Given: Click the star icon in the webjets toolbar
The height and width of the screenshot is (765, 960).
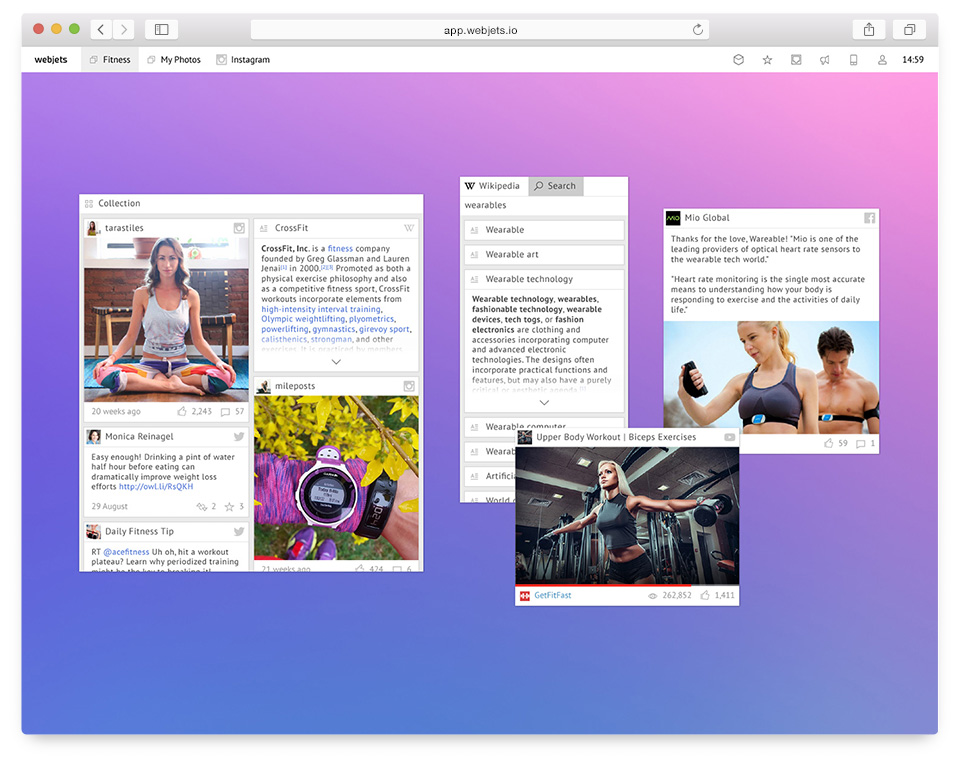Looking at the screenshot, I should 767,59.
